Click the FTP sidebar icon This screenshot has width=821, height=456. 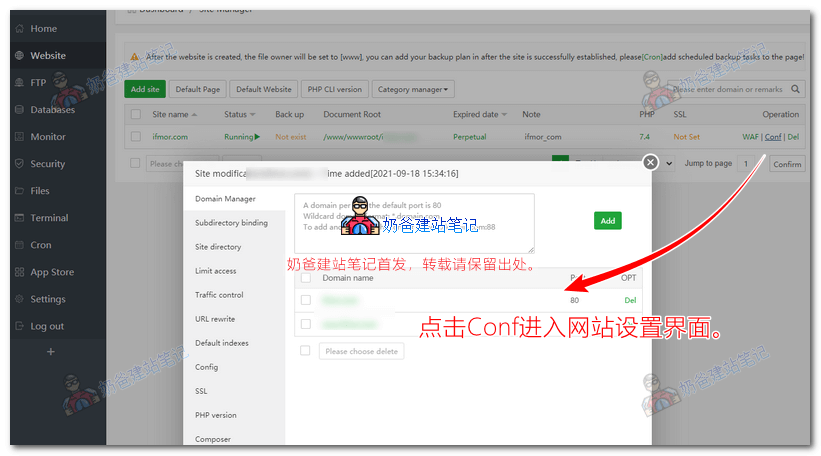pyautogui.click(x=20, y=83)
